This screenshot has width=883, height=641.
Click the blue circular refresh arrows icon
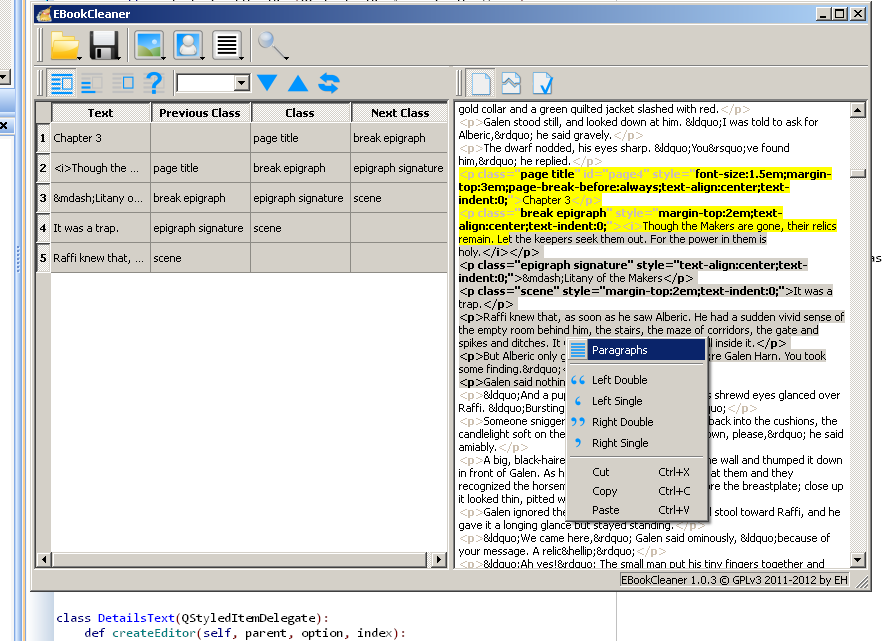tap(329, 83)
